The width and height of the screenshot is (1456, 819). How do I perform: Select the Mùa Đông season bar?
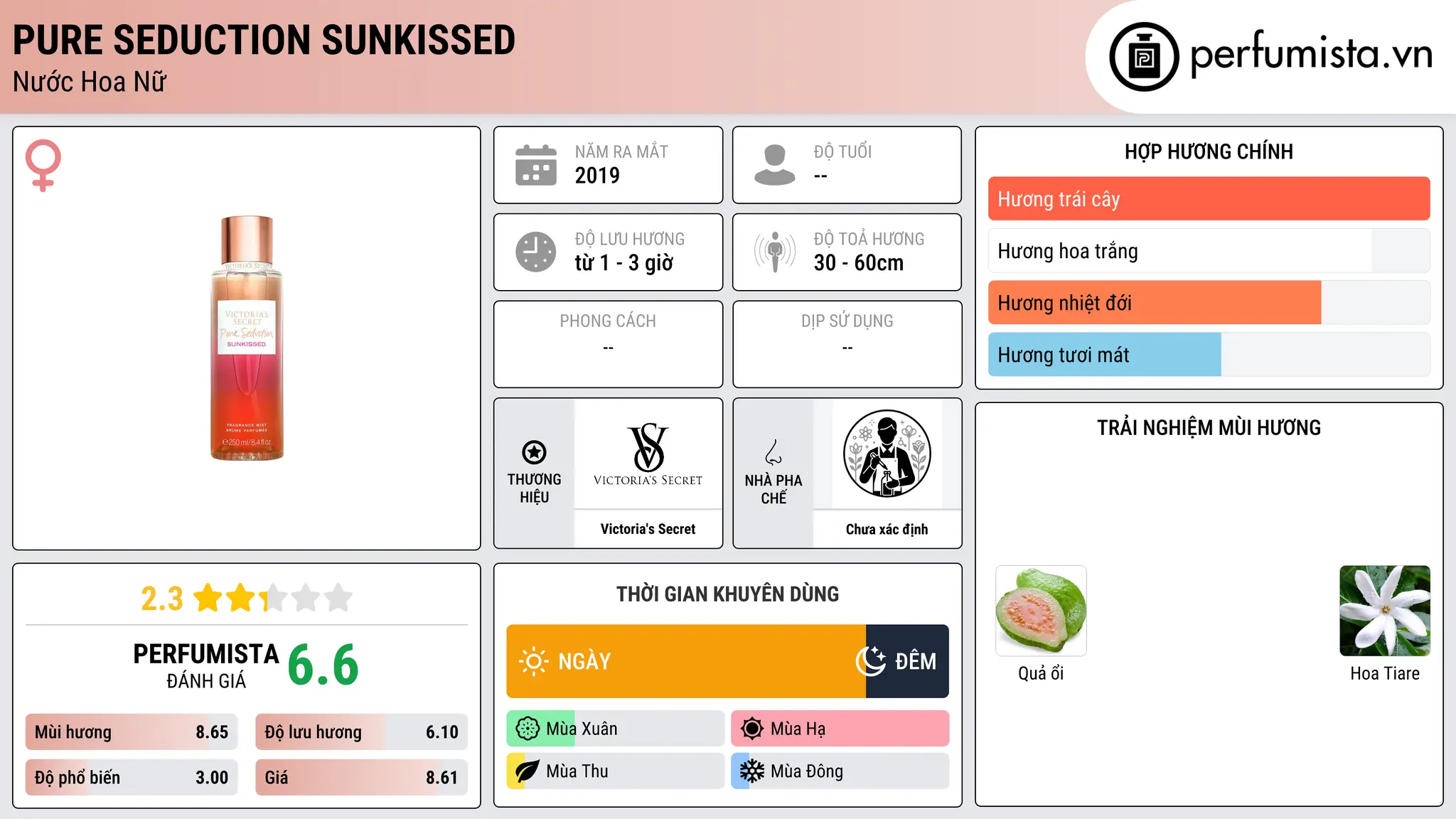(x=840, y=771)
